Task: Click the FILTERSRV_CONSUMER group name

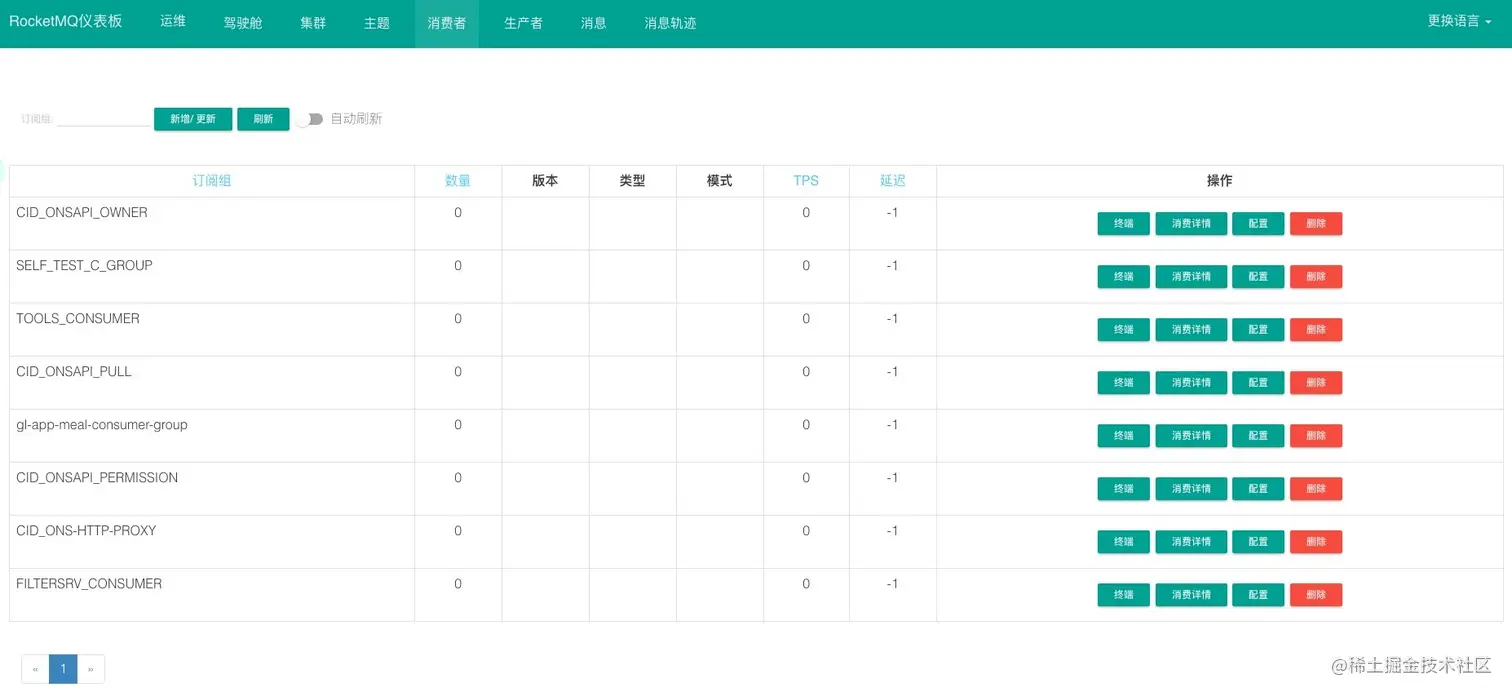Action: [89, 584]
